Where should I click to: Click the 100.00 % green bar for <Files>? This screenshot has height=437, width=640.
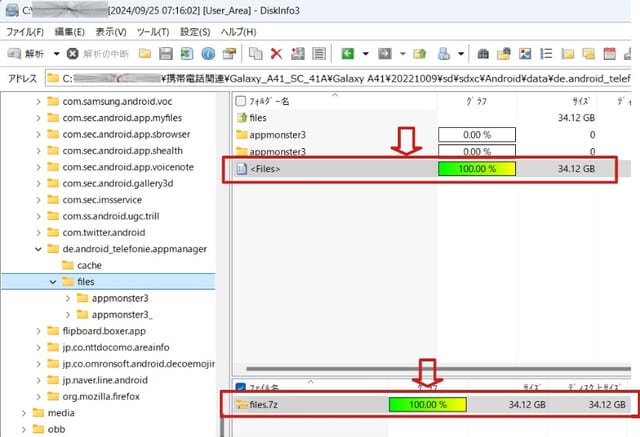tap(476, 169)
